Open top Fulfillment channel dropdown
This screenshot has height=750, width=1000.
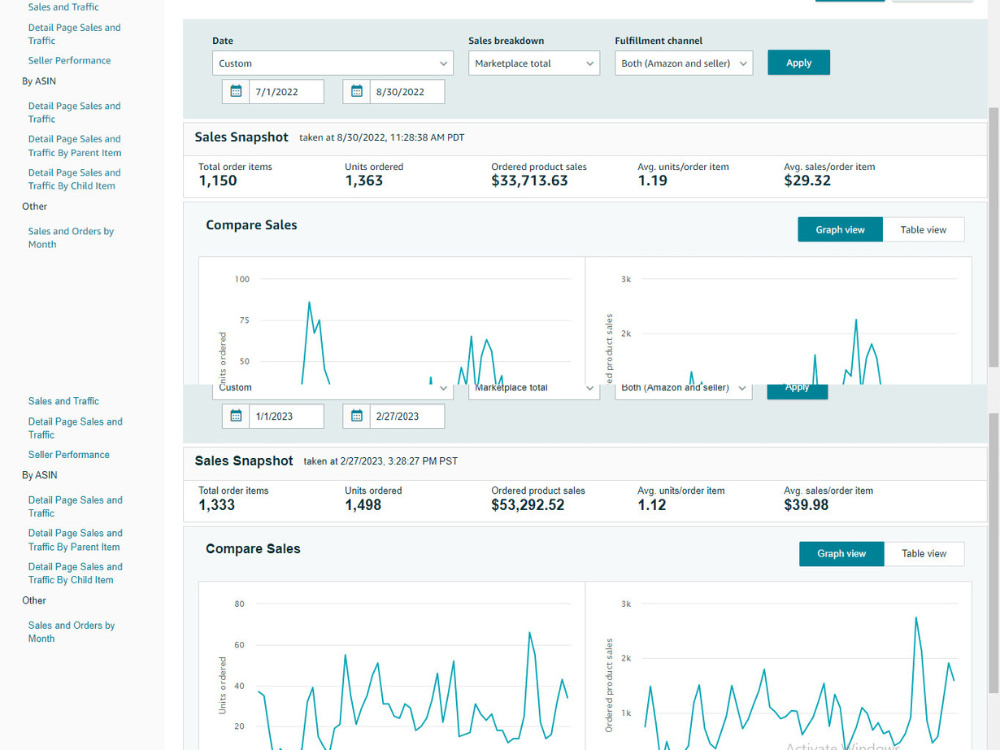click(x=684, y=63)
